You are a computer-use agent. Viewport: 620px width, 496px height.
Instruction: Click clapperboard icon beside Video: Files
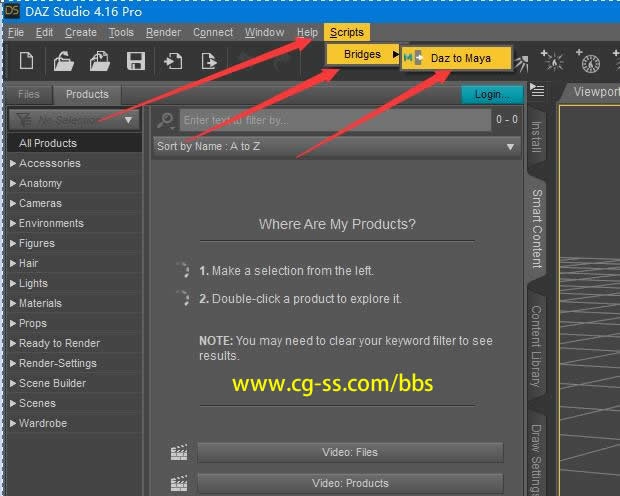(180, 453)
